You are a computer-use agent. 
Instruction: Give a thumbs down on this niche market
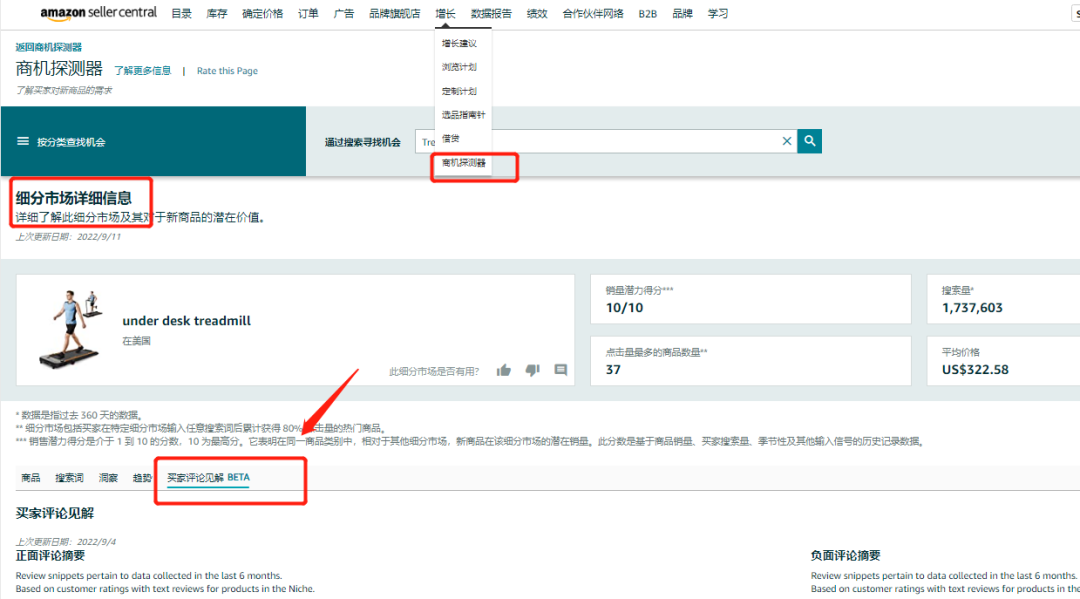[532, 369]
